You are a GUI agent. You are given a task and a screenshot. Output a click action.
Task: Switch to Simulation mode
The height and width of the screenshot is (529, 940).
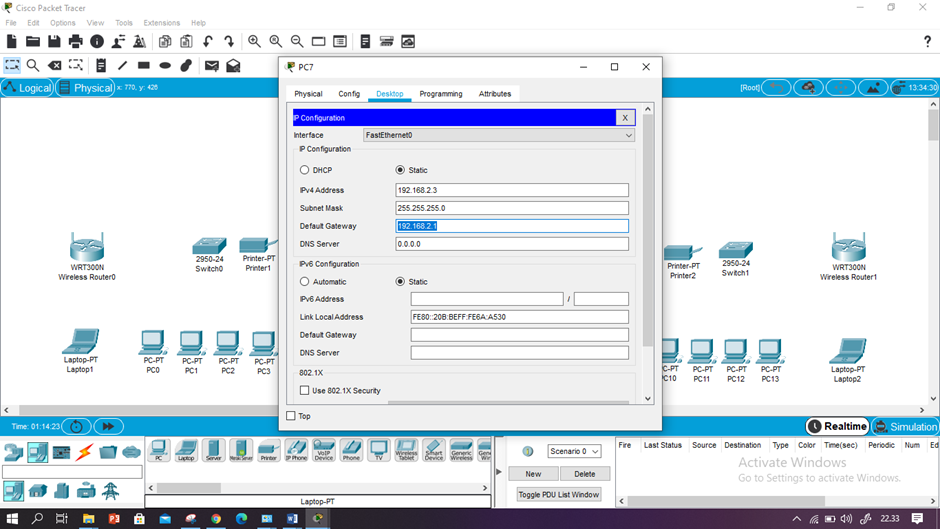coord(905,426)
